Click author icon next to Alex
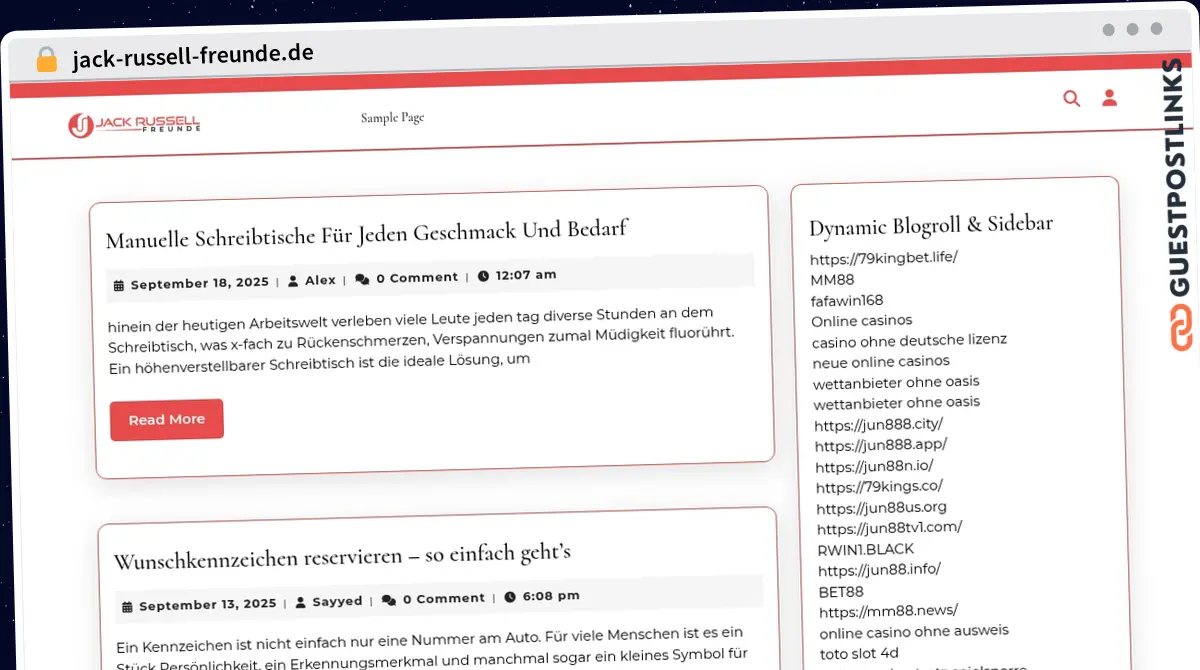1200x670 pixels. [x=293, y=281]
